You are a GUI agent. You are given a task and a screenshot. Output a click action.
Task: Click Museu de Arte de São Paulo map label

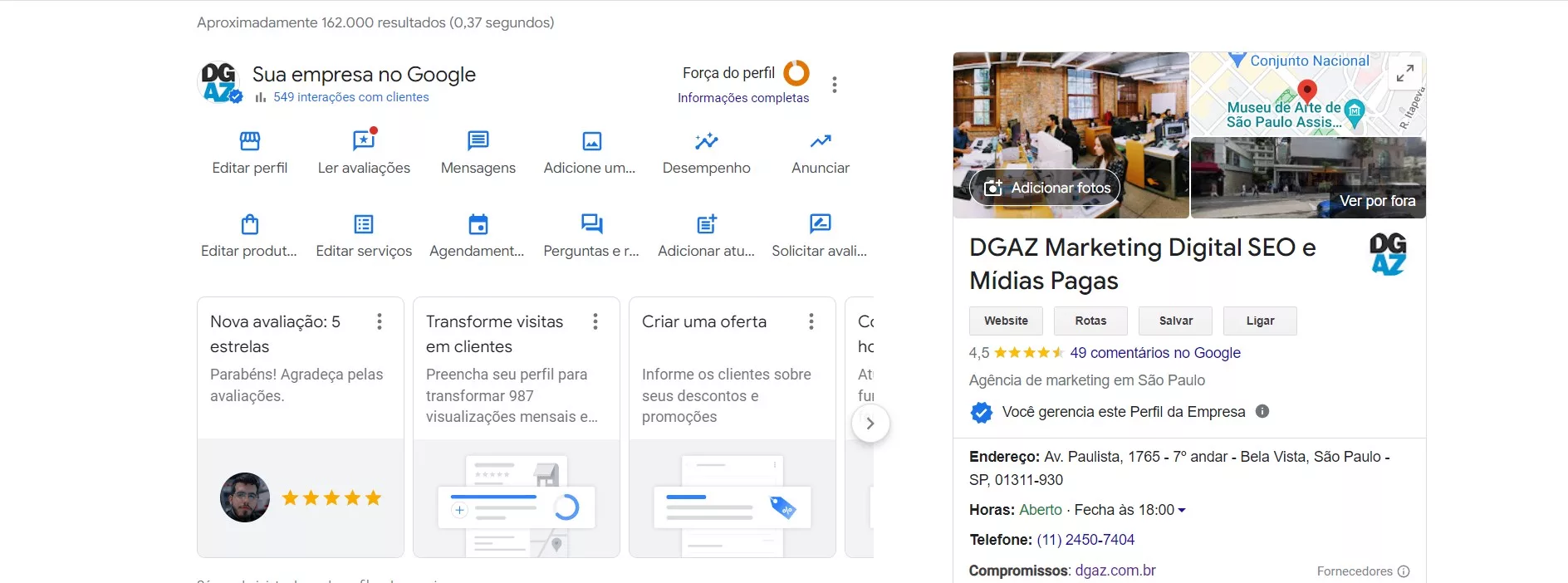[1284, 115]
